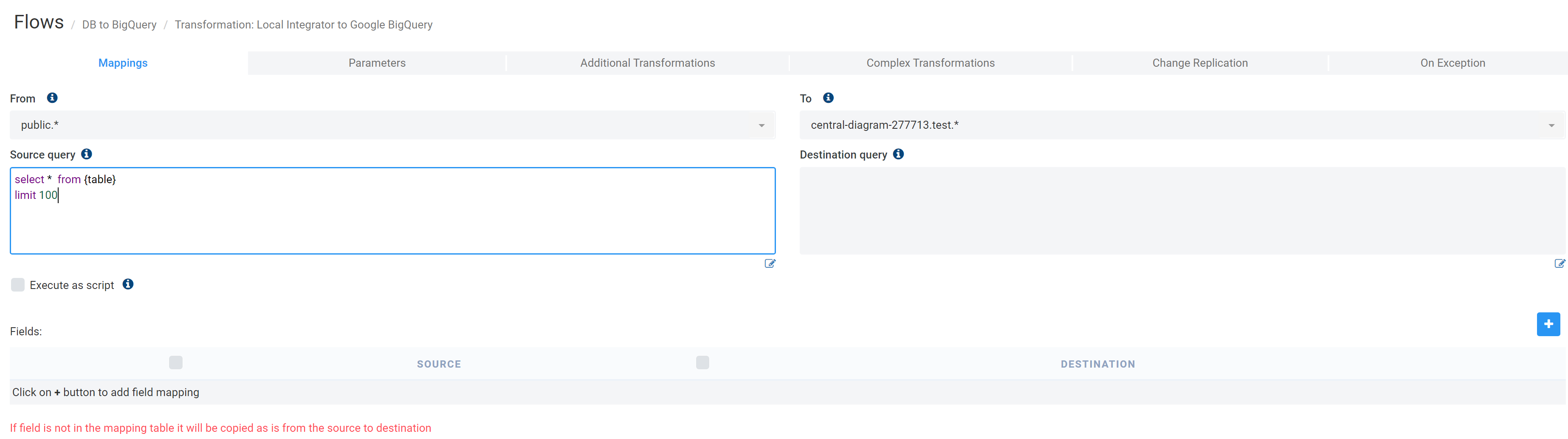Click the blue plus icon to add field mapping

point(1548,325)
